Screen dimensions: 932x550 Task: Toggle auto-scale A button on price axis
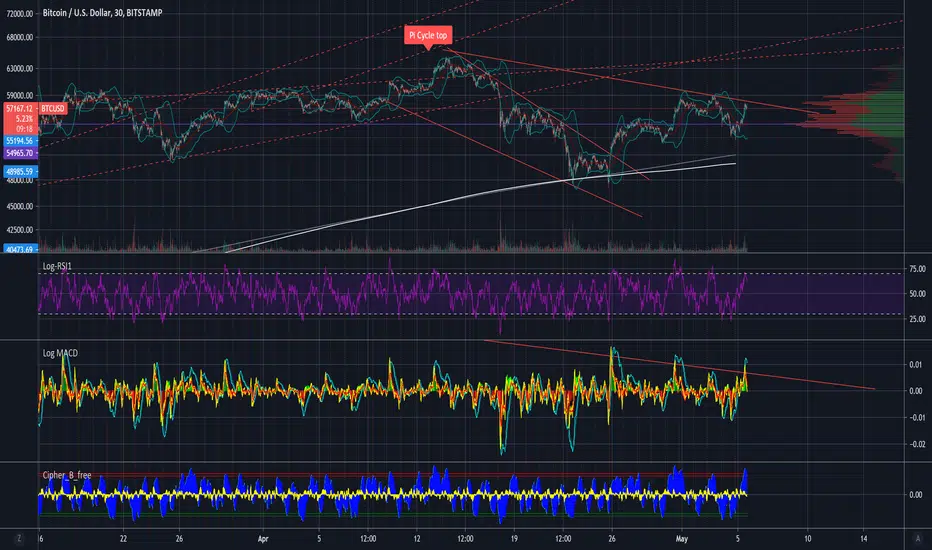(917, 539)
